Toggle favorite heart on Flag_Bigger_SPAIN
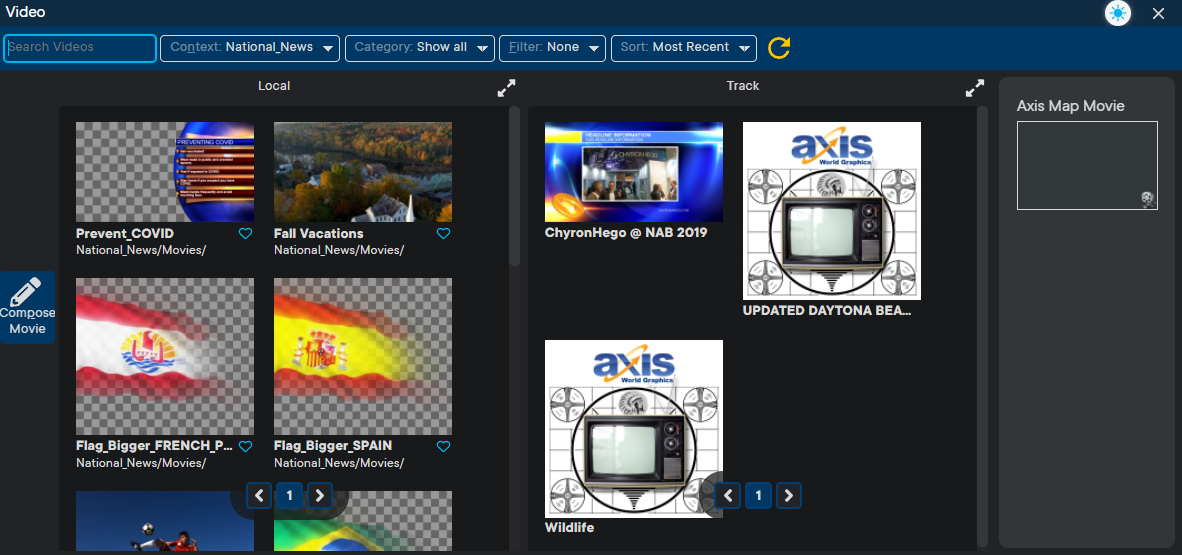This screenshot has height=555, width=1182. 444,446
